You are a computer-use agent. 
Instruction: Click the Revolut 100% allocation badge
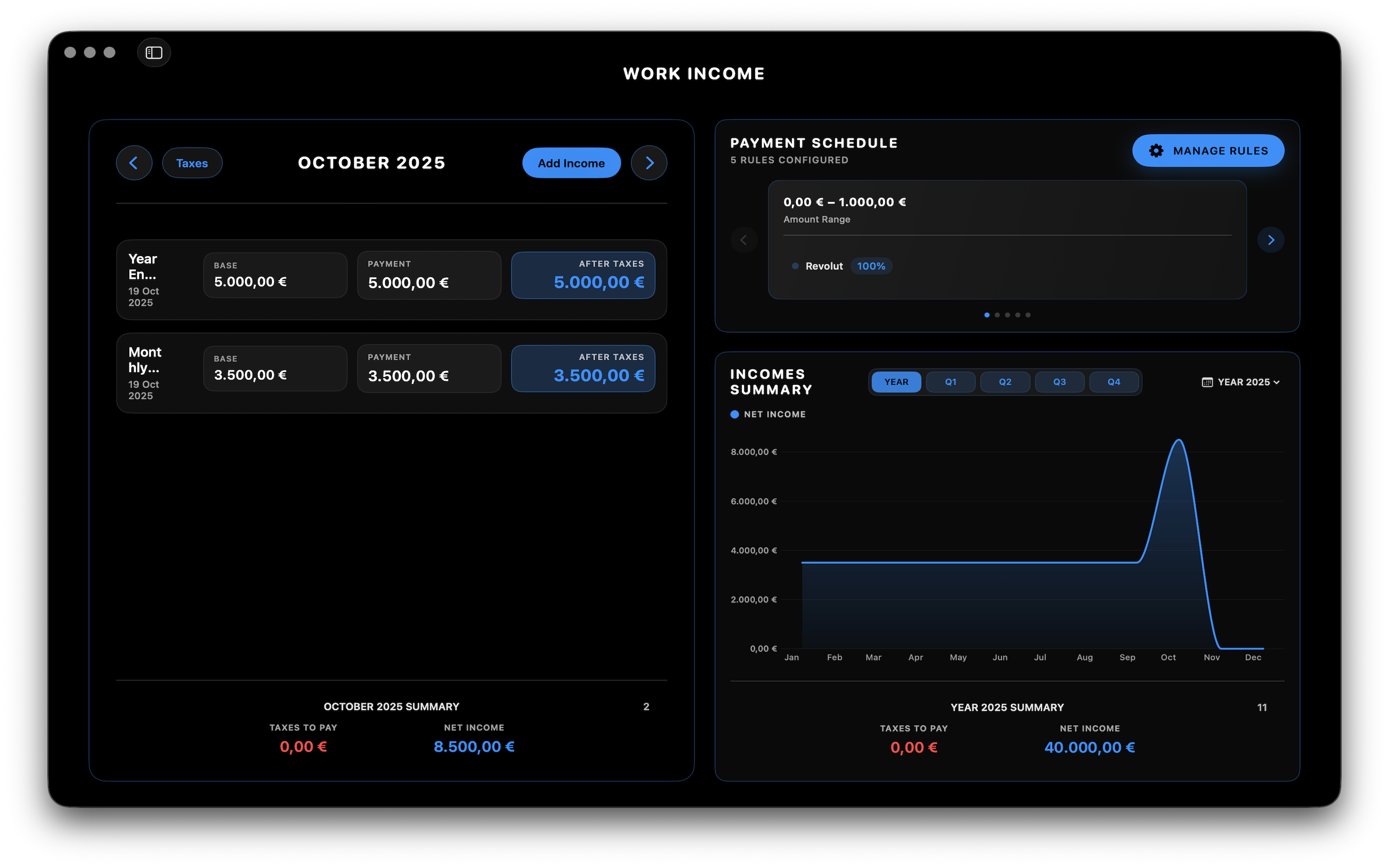click(872, 266)
